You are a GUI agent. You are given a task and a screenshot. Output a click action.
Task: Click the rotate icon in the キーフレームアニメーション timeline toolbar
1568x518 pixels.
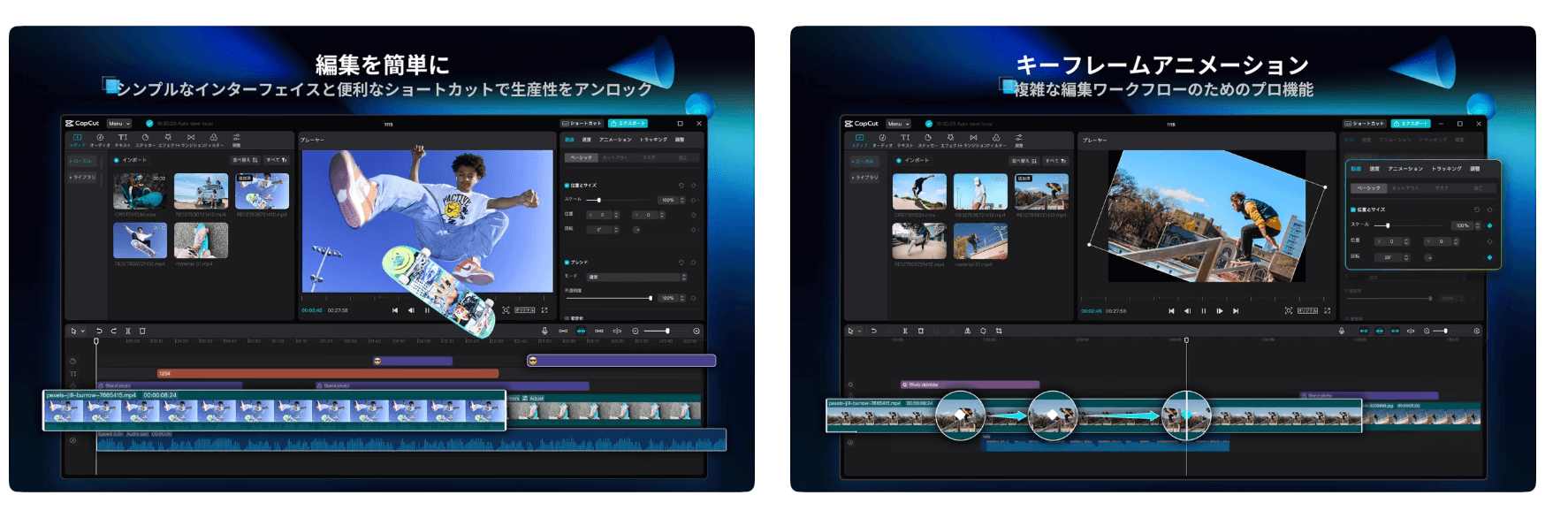(x=983, y=331)
